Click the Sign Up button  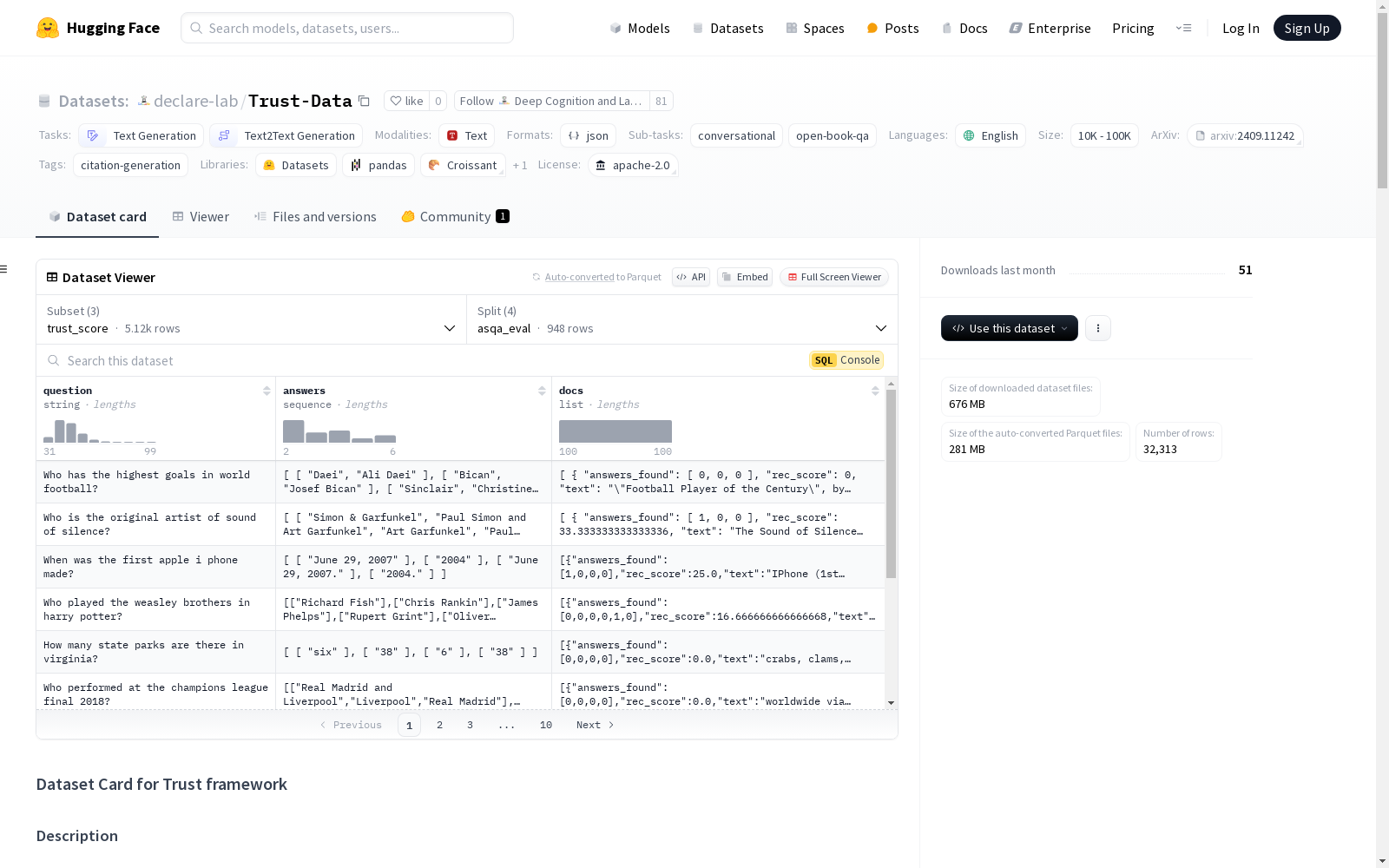[x=1307, y=28]
